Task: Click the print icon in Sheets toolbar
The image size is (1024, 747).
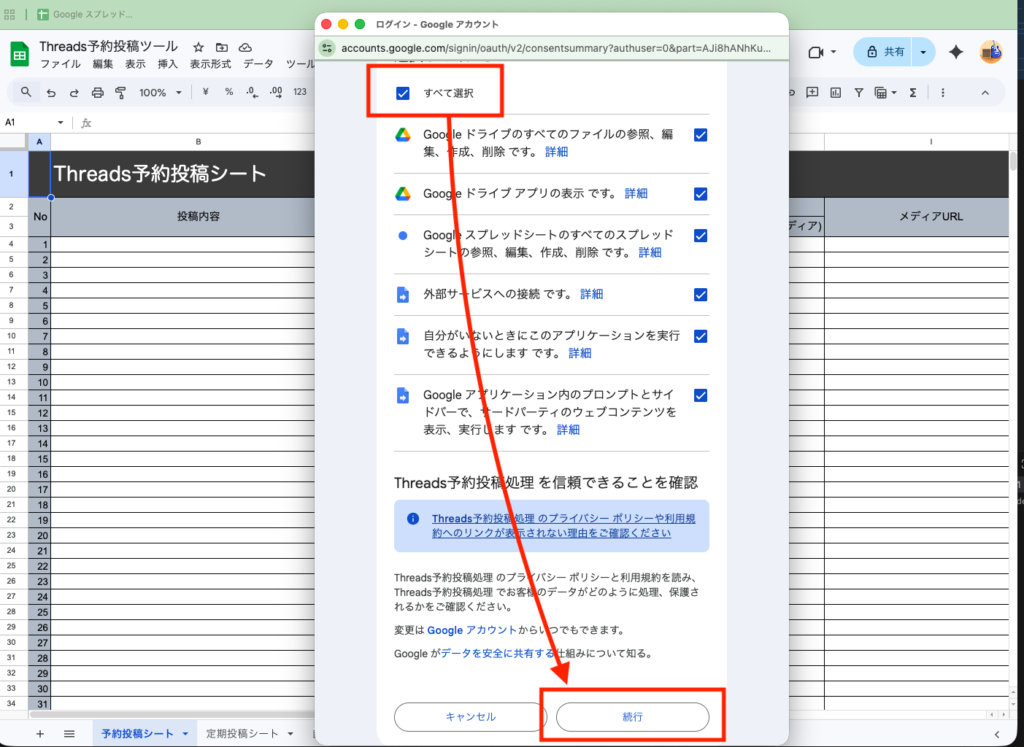Action: click(97, 93)
